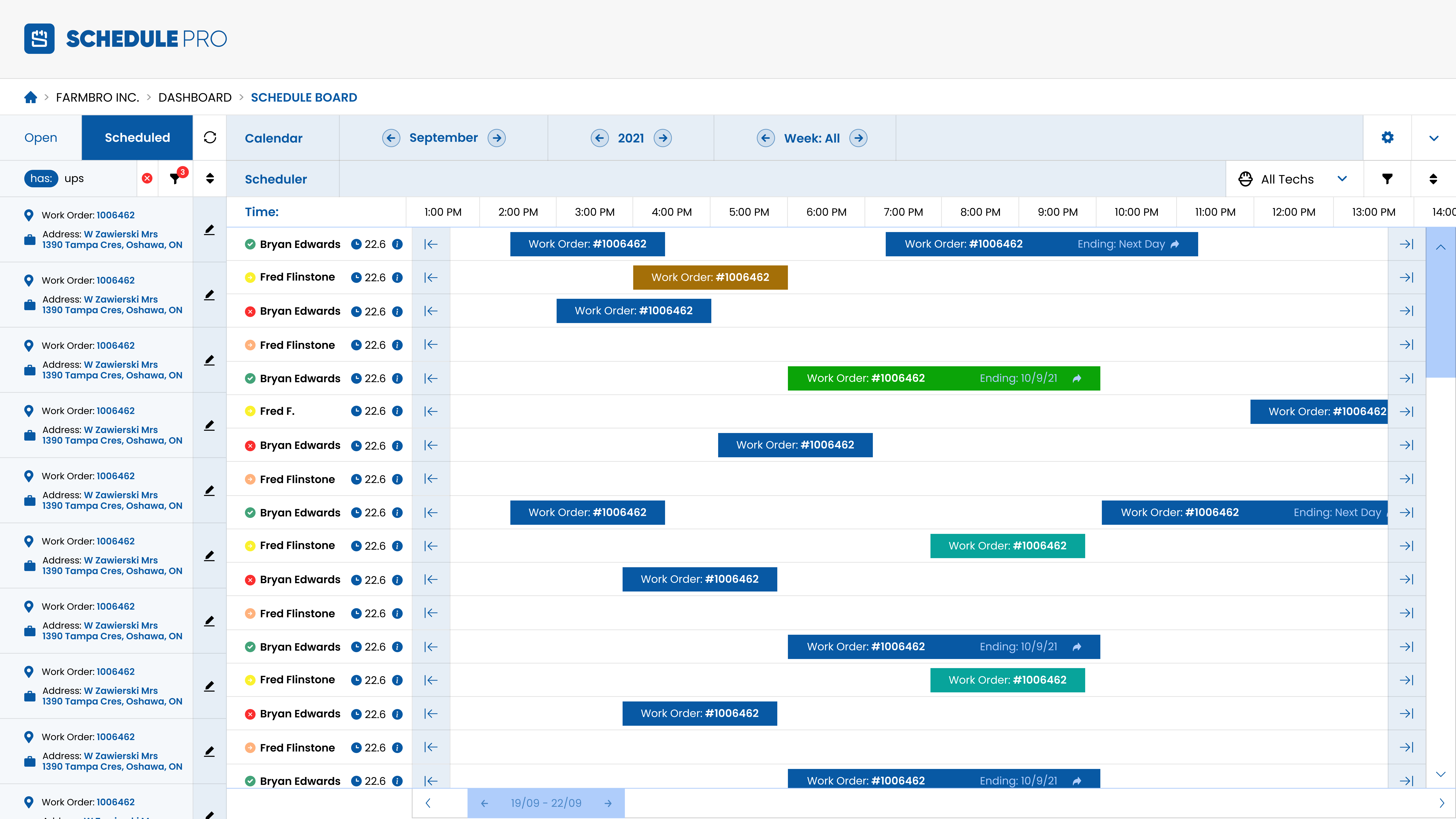The height and width of the screenshot is (819, 1456).
Task: Click info icon beside Fred F. row
Action: coord(397,411)
